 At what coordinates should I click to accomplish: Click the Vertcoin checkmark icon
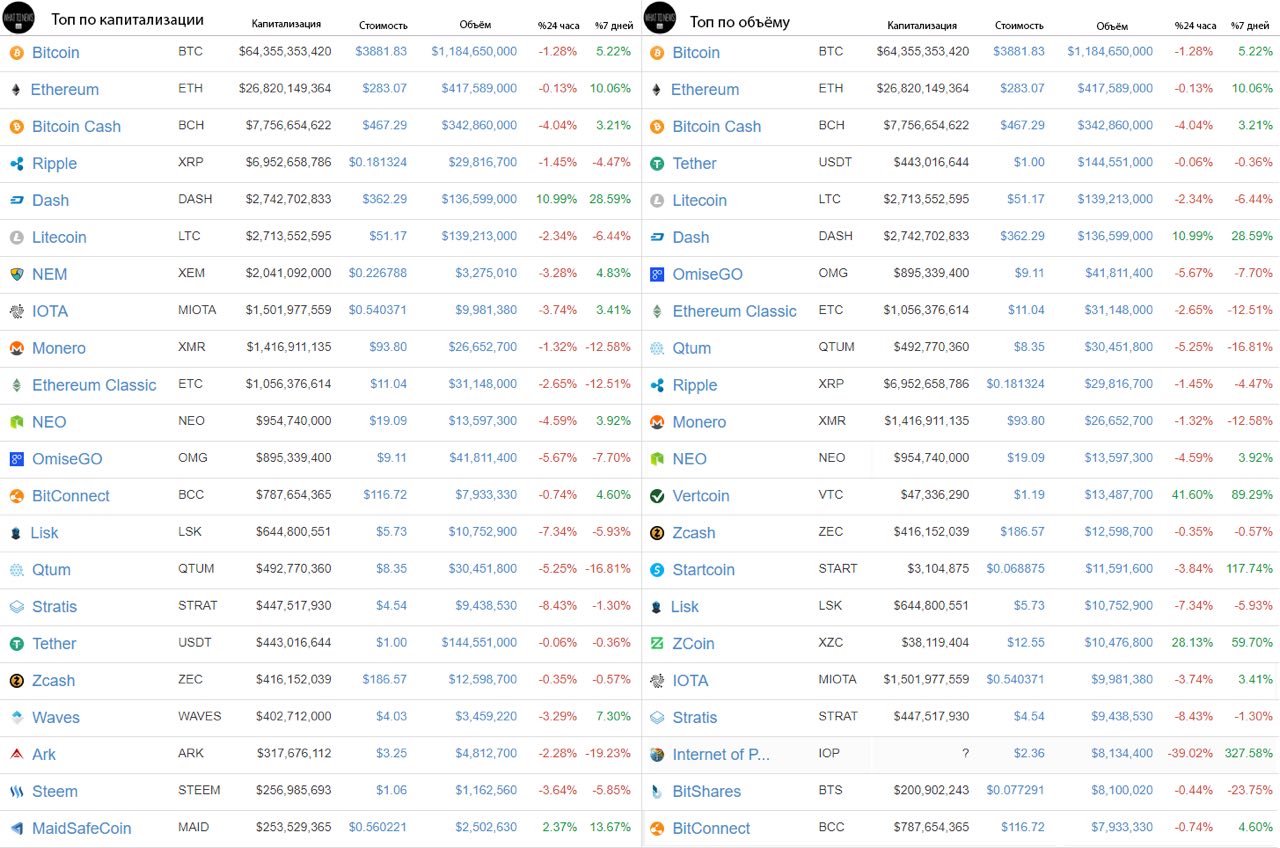click(657, 496)
